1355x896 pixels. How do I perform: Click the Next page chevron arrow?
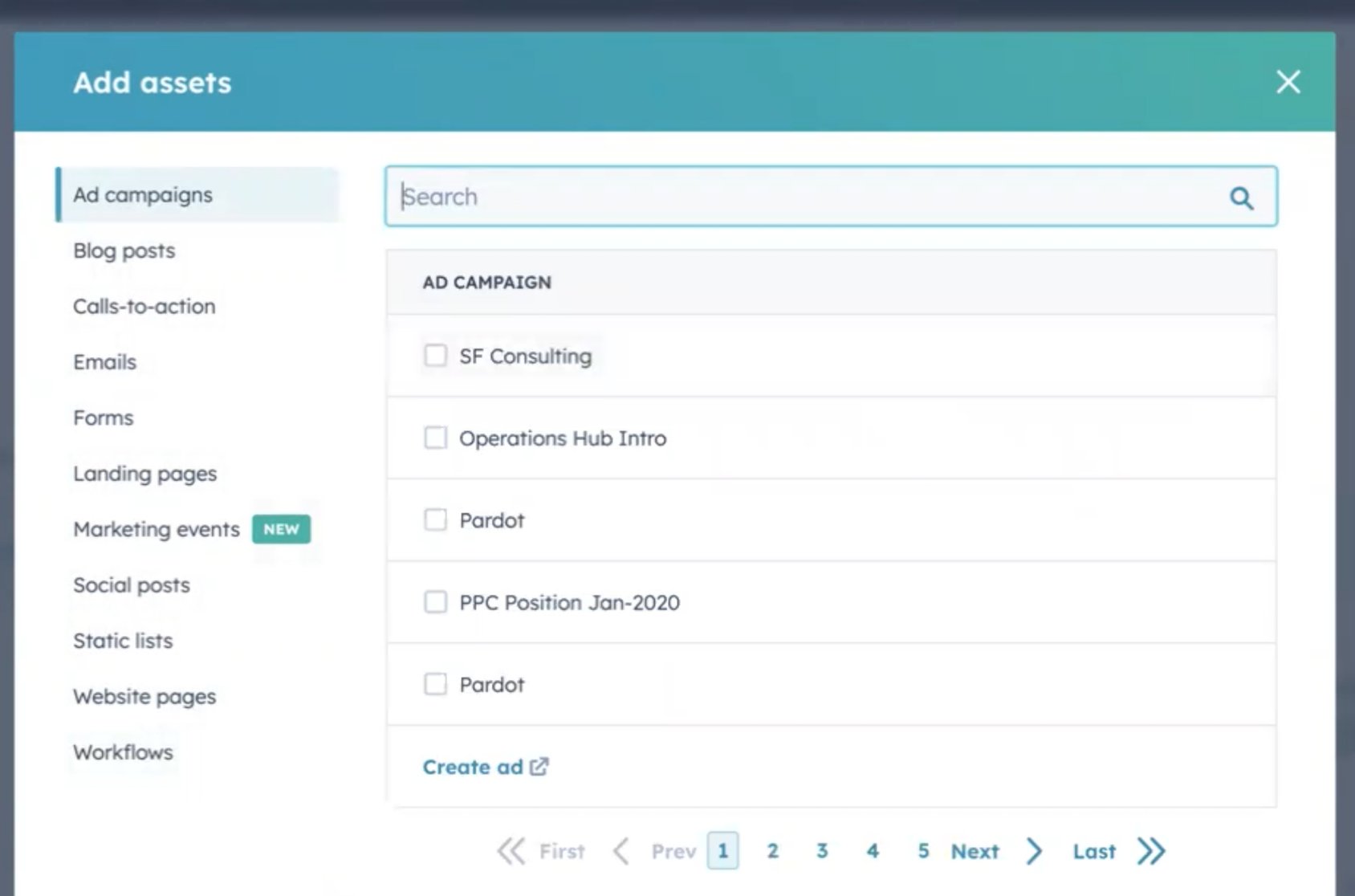[1034, 851]
